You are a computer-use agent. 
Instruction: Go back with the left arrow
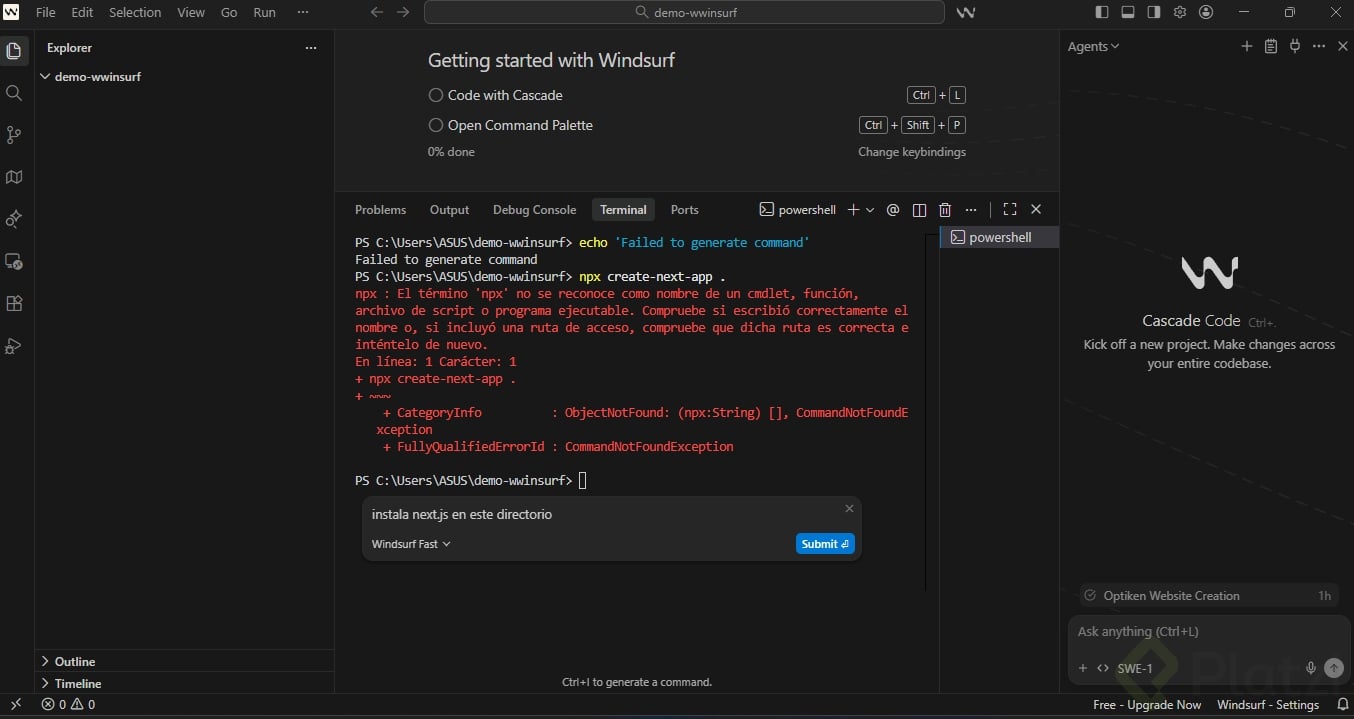pos(377,13)
